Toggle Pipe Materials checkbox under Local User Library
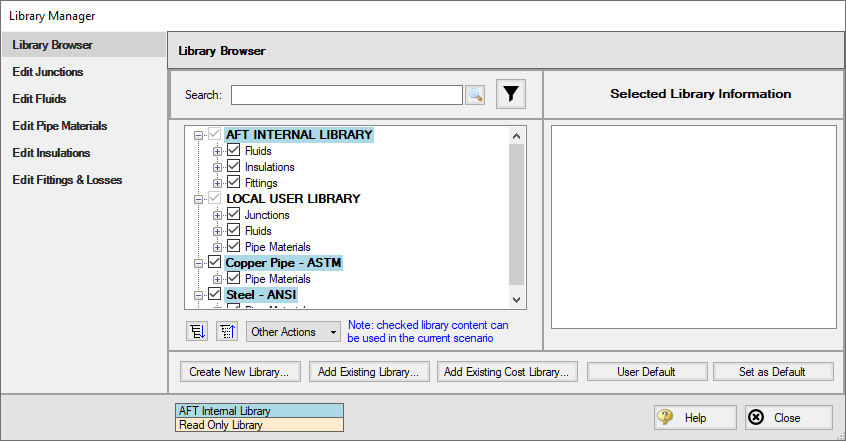Screen dimensions: 846x441 pyautogui.click(x=234, y=246)
